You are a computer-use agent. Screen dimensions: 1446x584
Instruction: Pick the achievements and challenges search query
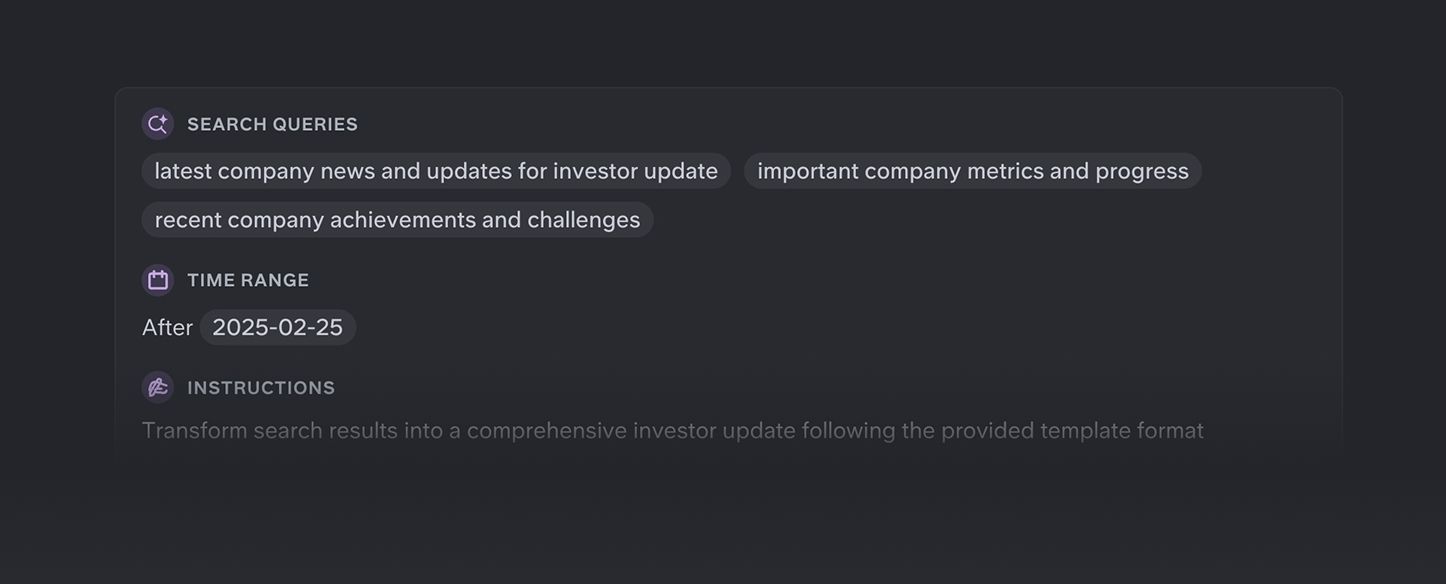(397, 220)
